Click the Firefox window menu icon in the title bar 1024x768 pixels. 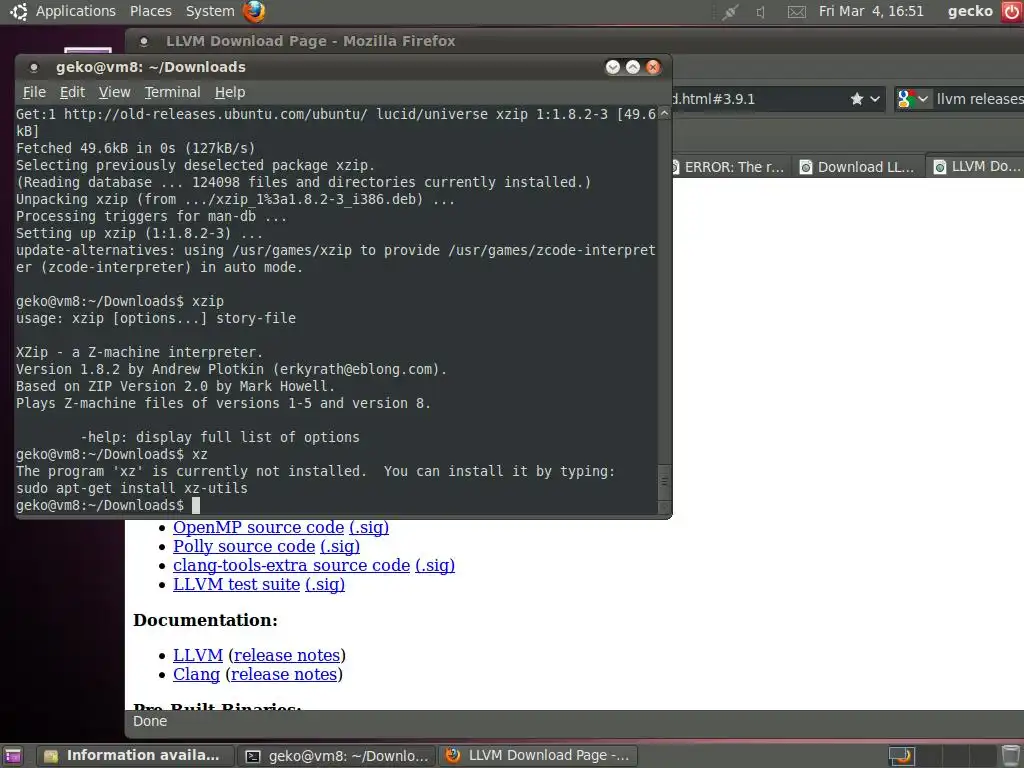tap(144, 41)
